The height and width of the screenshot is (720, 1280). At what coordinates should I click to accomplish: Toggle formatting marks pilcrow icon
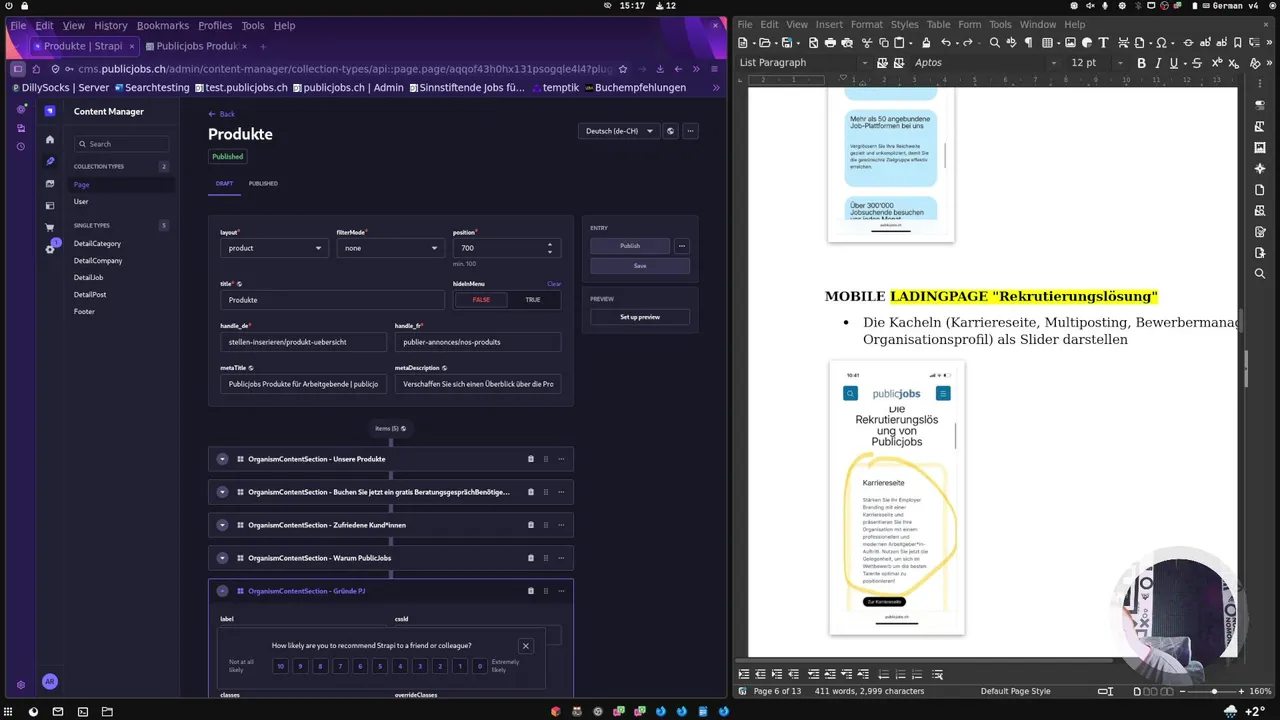[1028, 43]
